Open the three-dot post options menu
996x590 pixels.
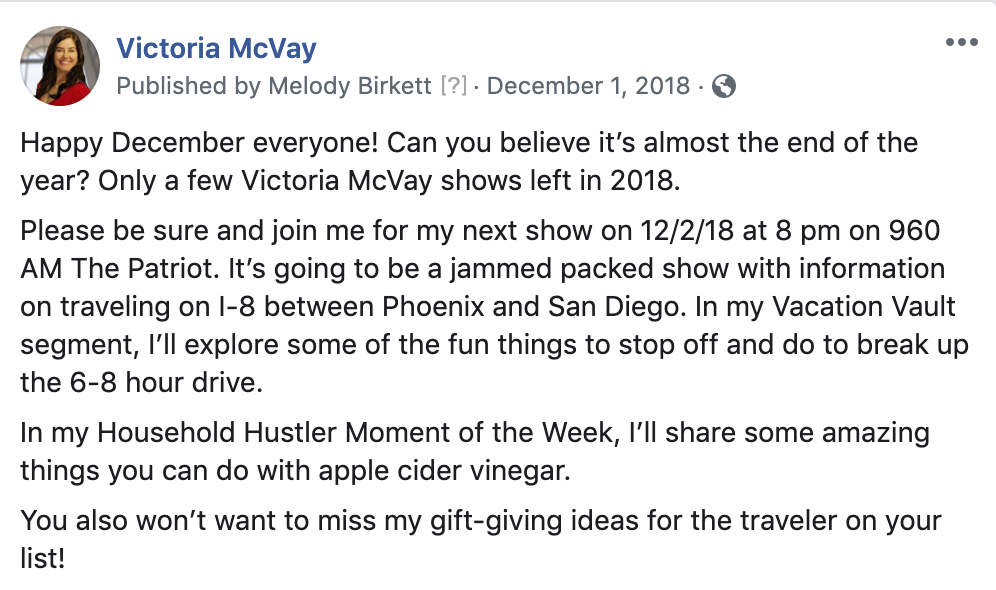[961, 43]
